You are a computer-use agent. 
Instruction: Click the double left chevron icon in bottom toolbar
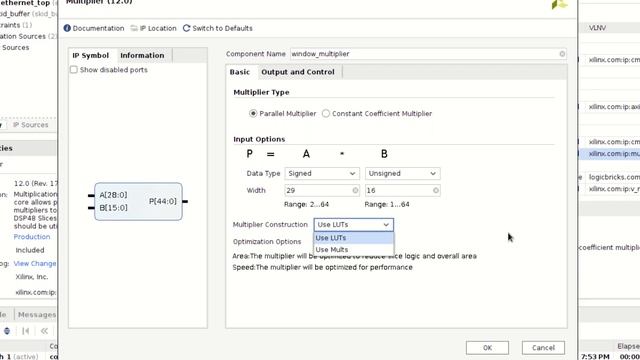pos(44,331)
